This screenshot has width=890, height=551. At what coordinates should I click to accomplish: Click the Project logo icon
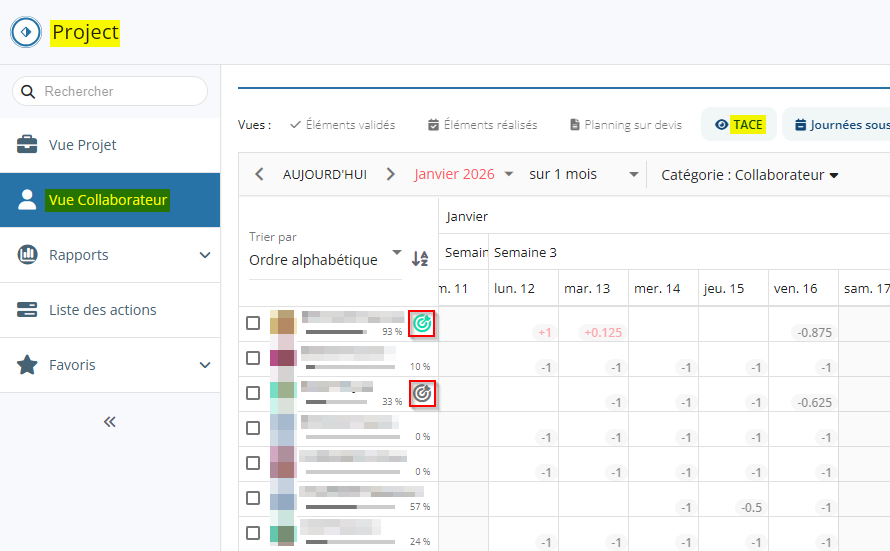point(26,32)
